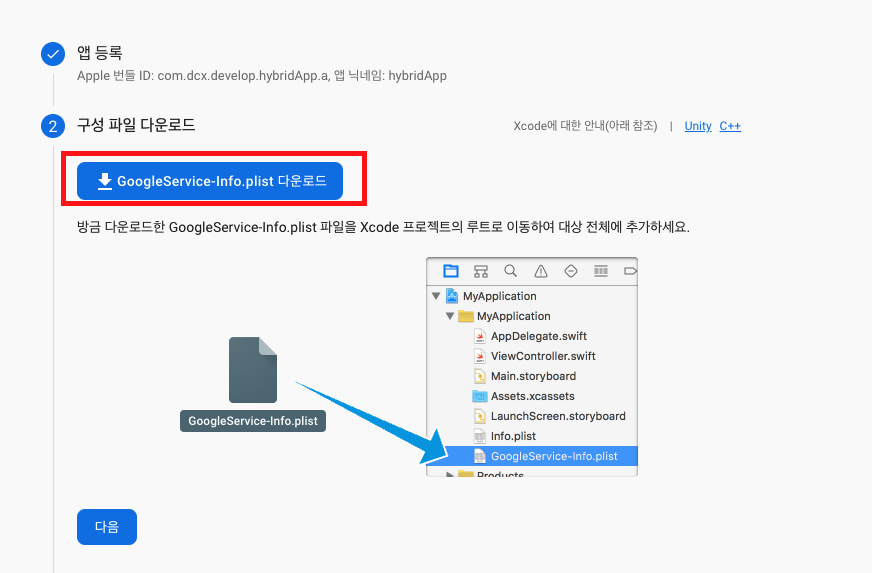This screenshot has width=872, height=573.
Task: Open the debug navigator icon
Action: tap(601, 271)
